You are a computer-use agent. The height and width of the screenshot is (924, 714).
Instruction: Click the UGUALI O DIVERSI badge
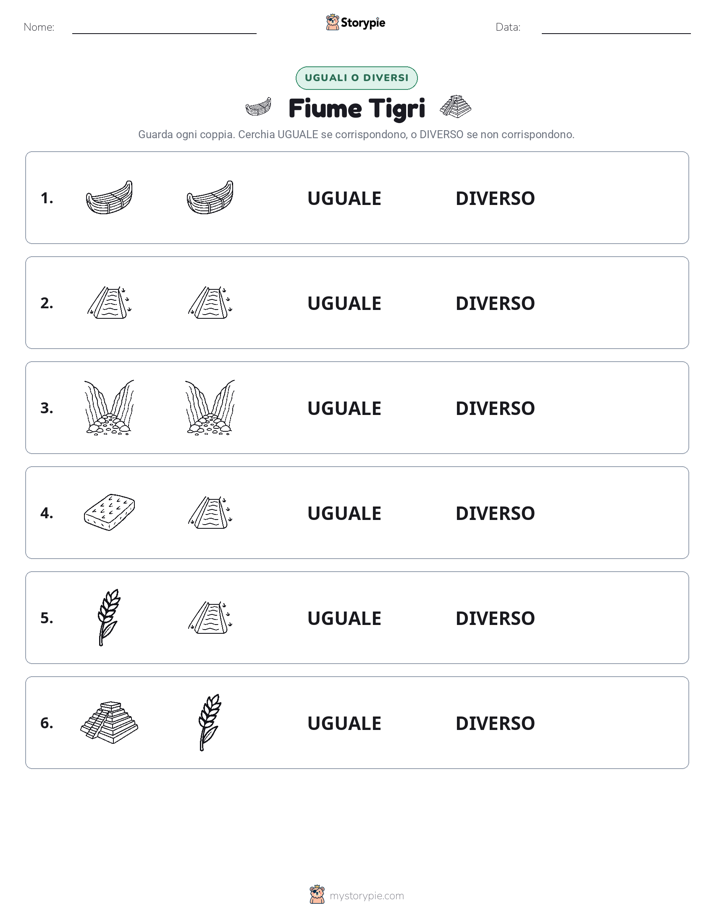356,78
